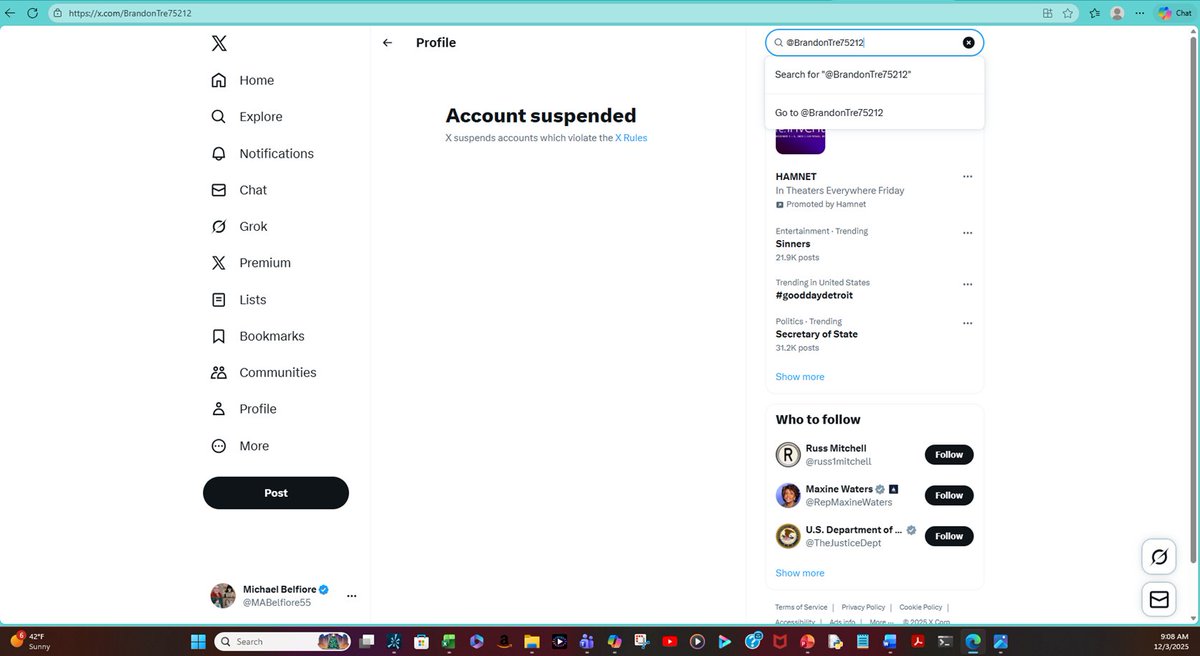The width and height of the screenshot is (1200, 656).
Task: Open the Cookie Policy link
Action: 920,607
